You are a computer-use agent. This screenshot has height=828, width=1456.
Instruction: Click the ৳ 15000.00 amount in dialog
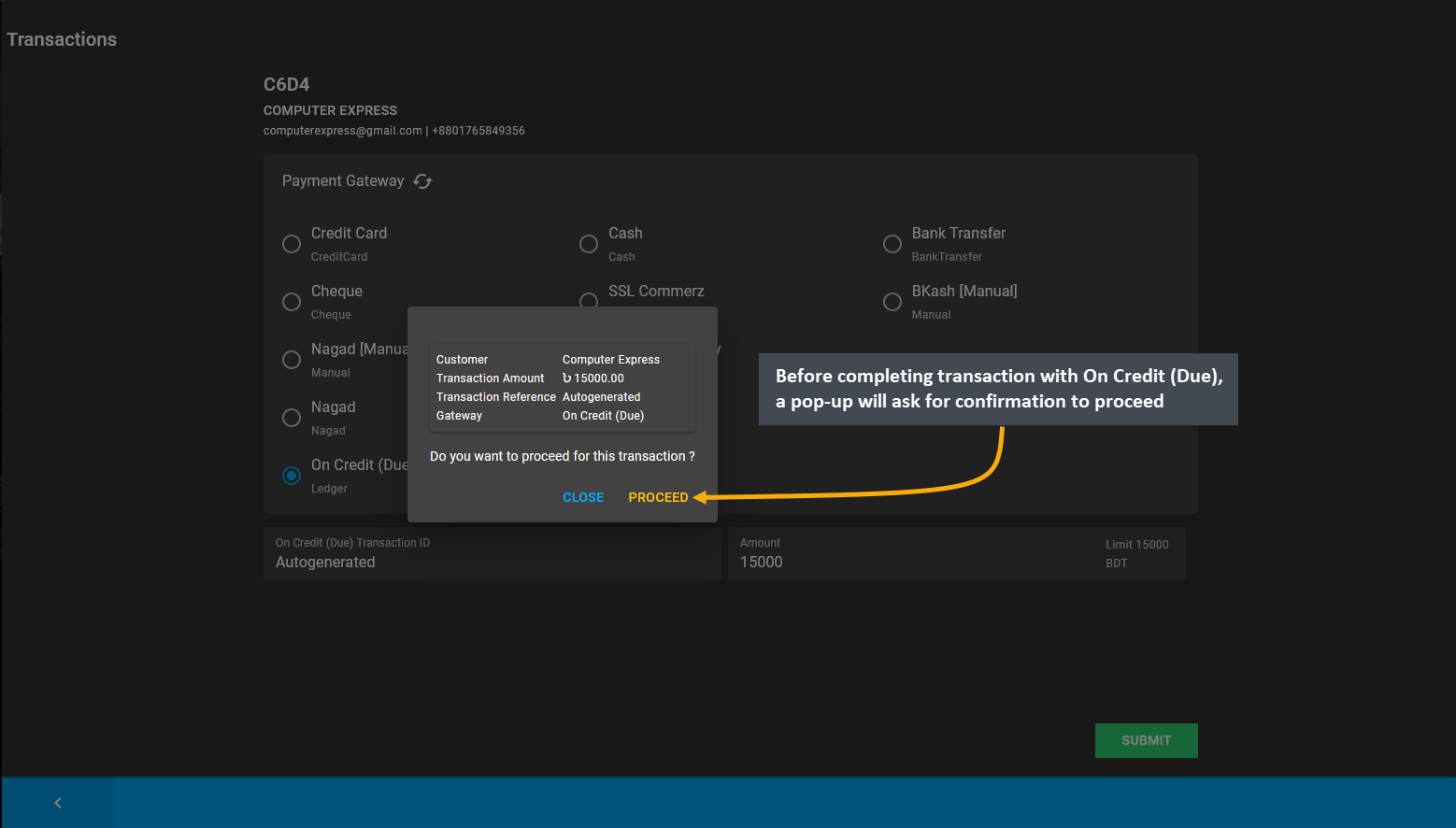[592, 378]
